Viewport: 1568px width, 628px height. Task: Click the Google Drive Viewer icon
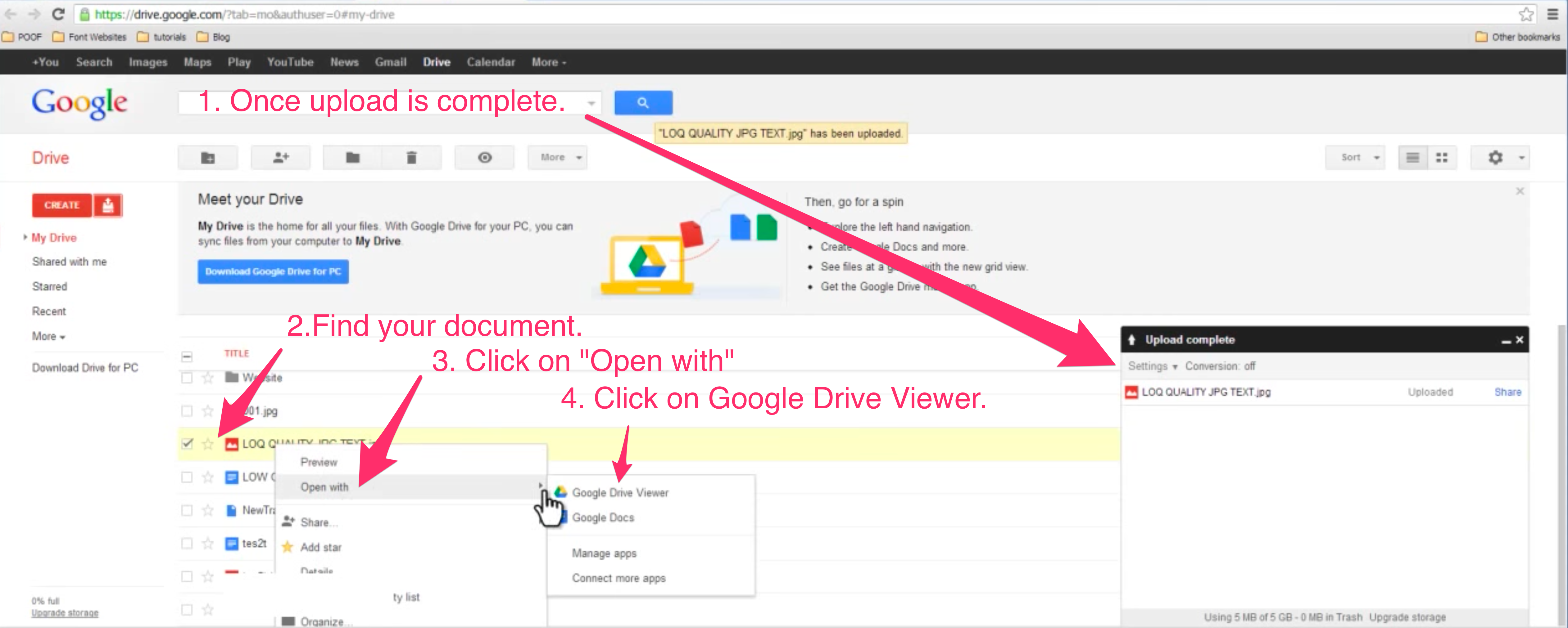click(x=561, y=492)
